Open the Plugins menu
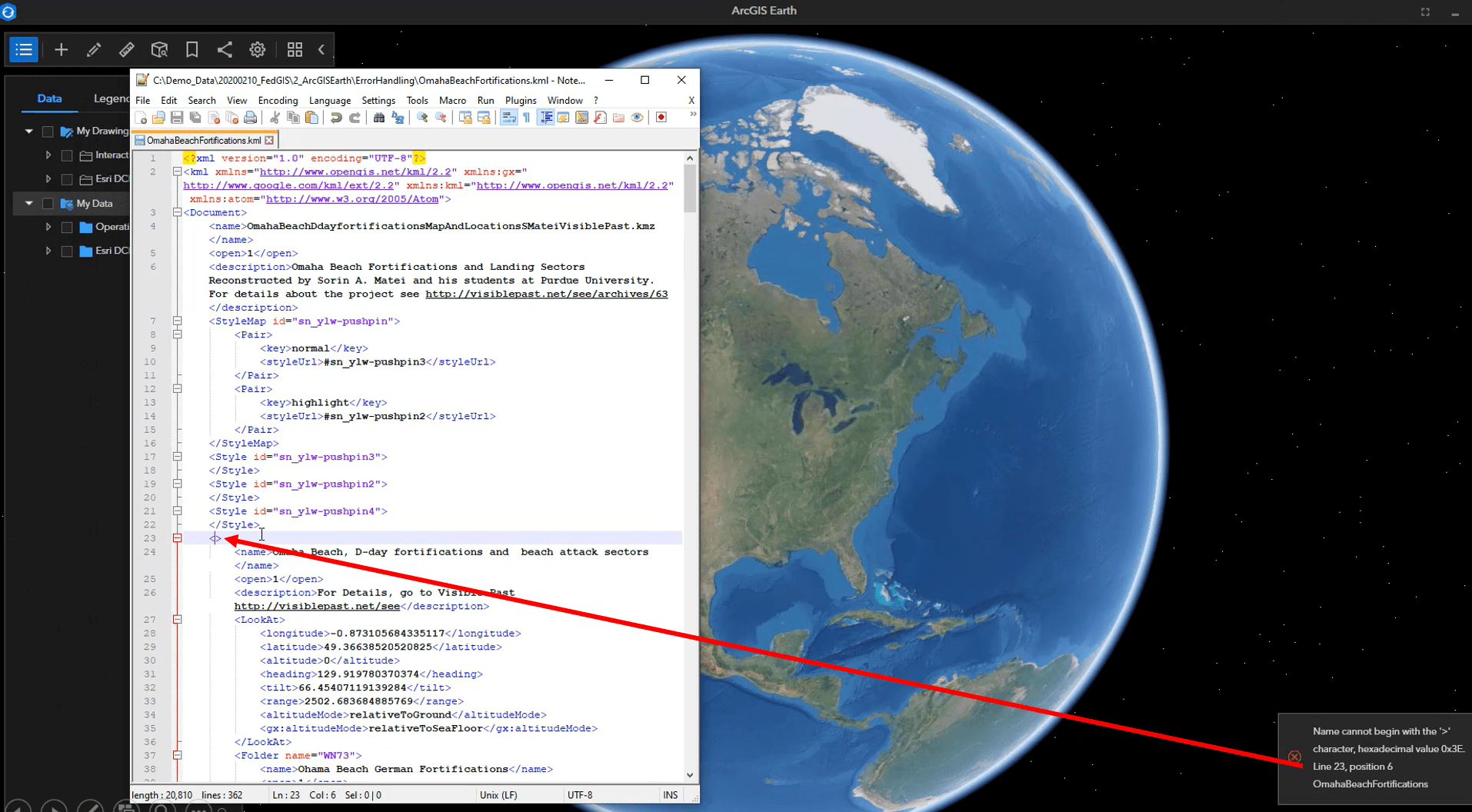The image size is (1472, 812). 521,101
